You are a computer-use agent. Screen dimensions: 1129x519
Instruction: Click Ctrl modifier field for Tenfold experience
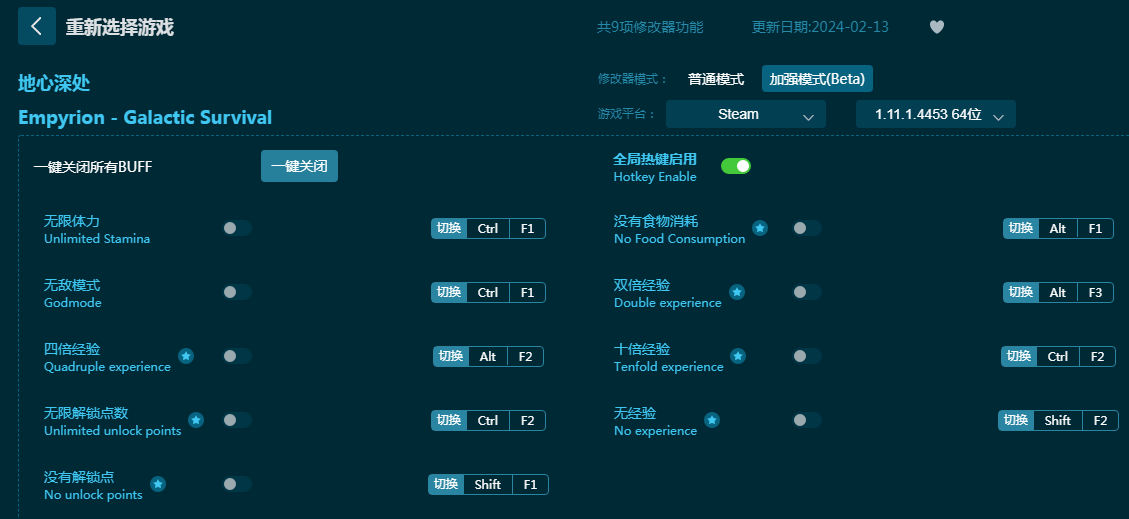tap(1058, 357)
